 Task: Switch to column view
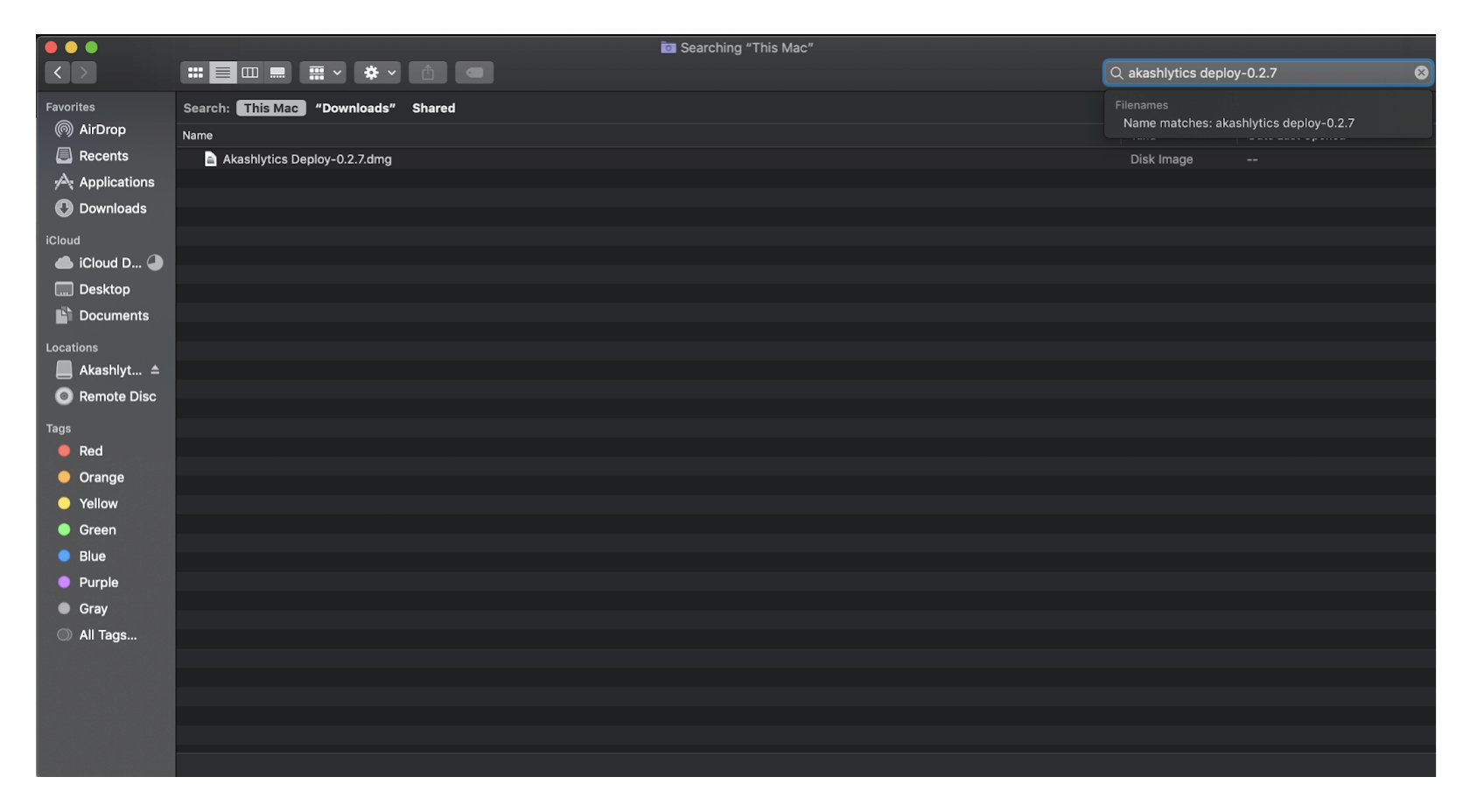tap(250, 73)
